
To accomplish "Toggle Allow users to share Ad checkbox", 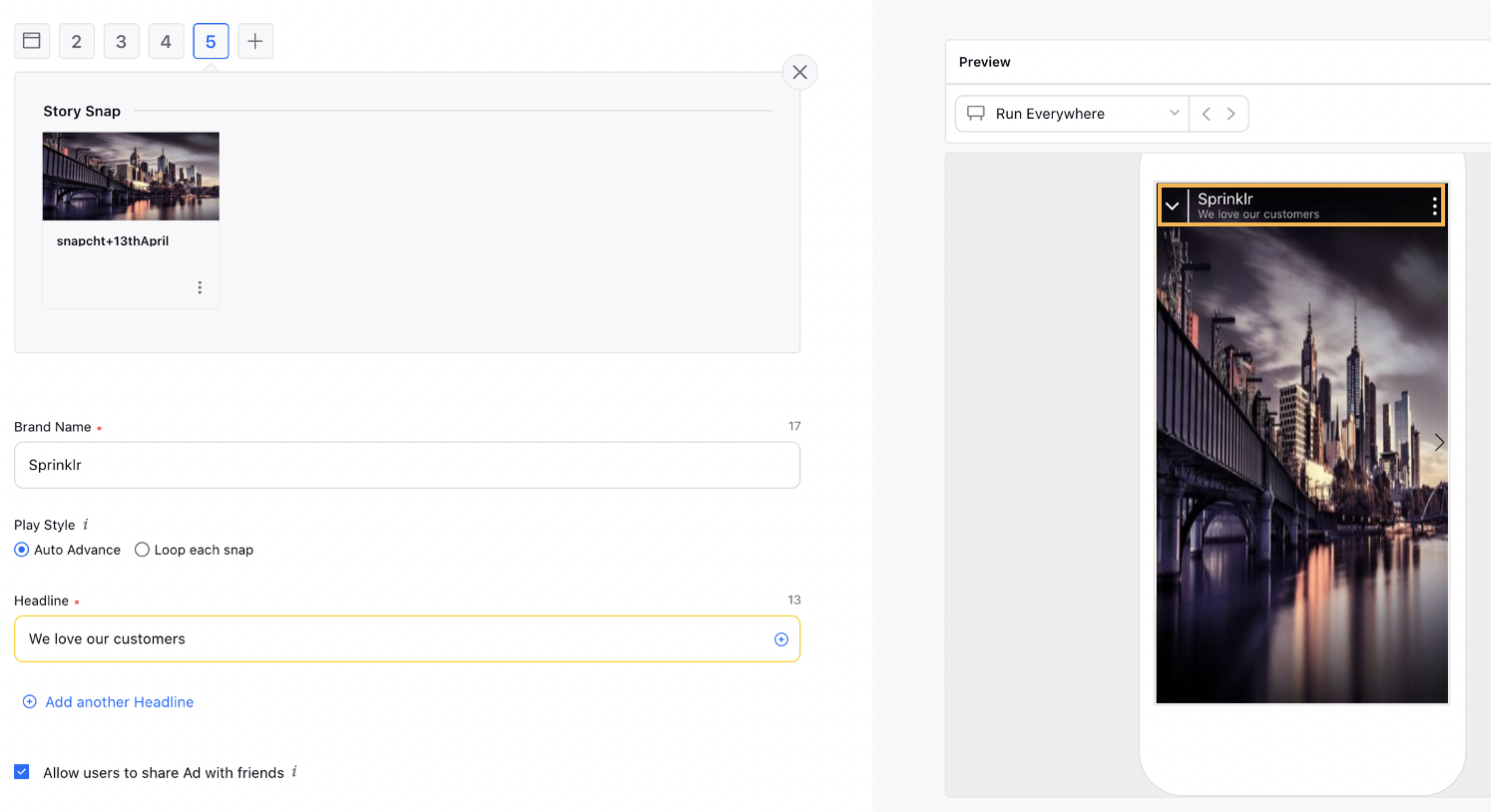I will point(22,772).
